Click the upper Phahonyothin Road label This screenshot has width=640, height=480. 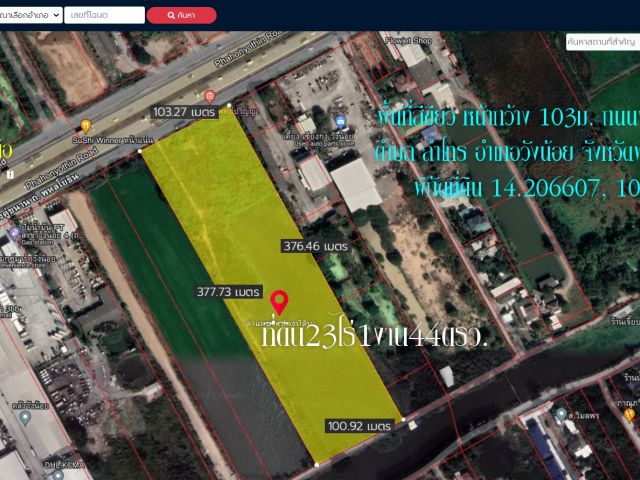click(x=248, y=51)
